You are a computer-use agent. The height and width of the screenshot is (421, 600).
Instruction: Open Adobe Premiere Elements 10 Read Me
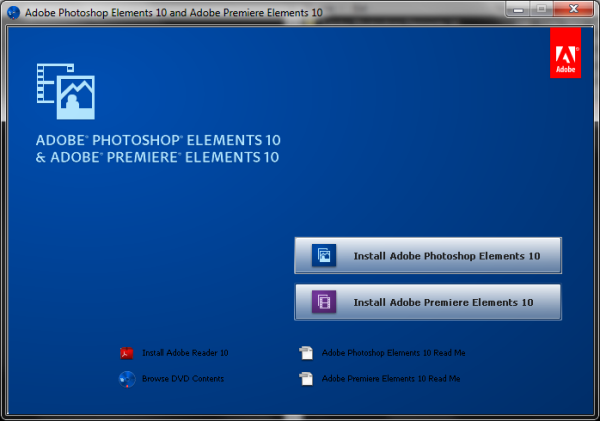(x=391, y=379)
